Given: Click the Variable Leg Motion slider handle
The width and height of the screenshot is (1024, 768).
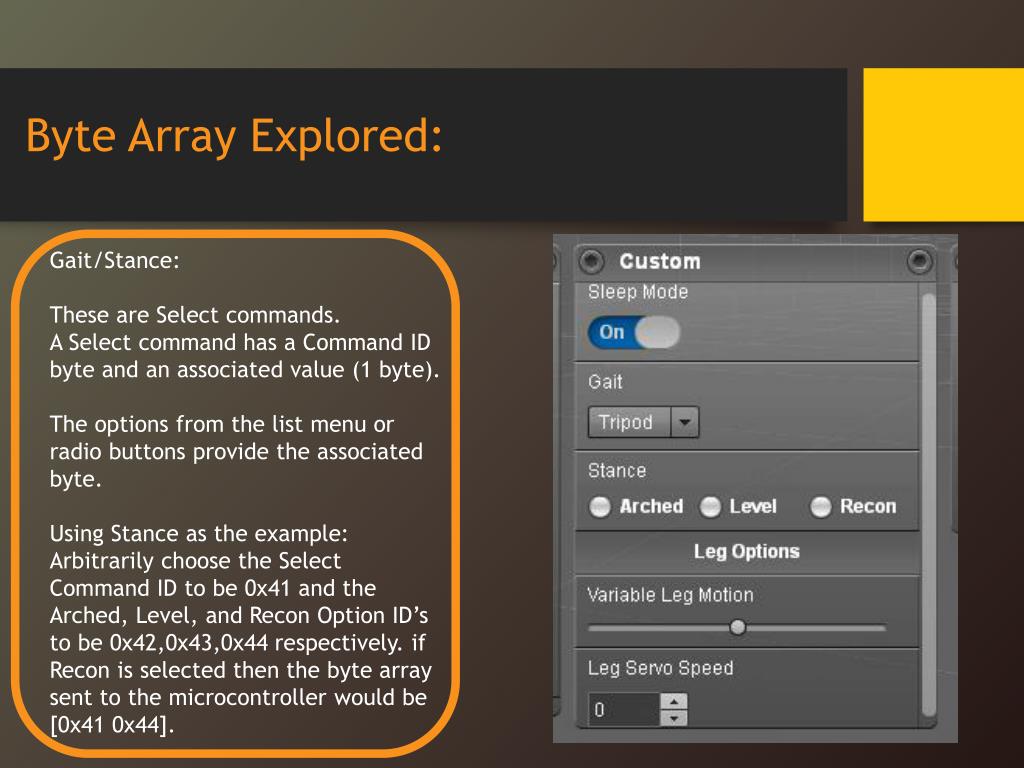Looking at the screenshot, I should point(738,627).
